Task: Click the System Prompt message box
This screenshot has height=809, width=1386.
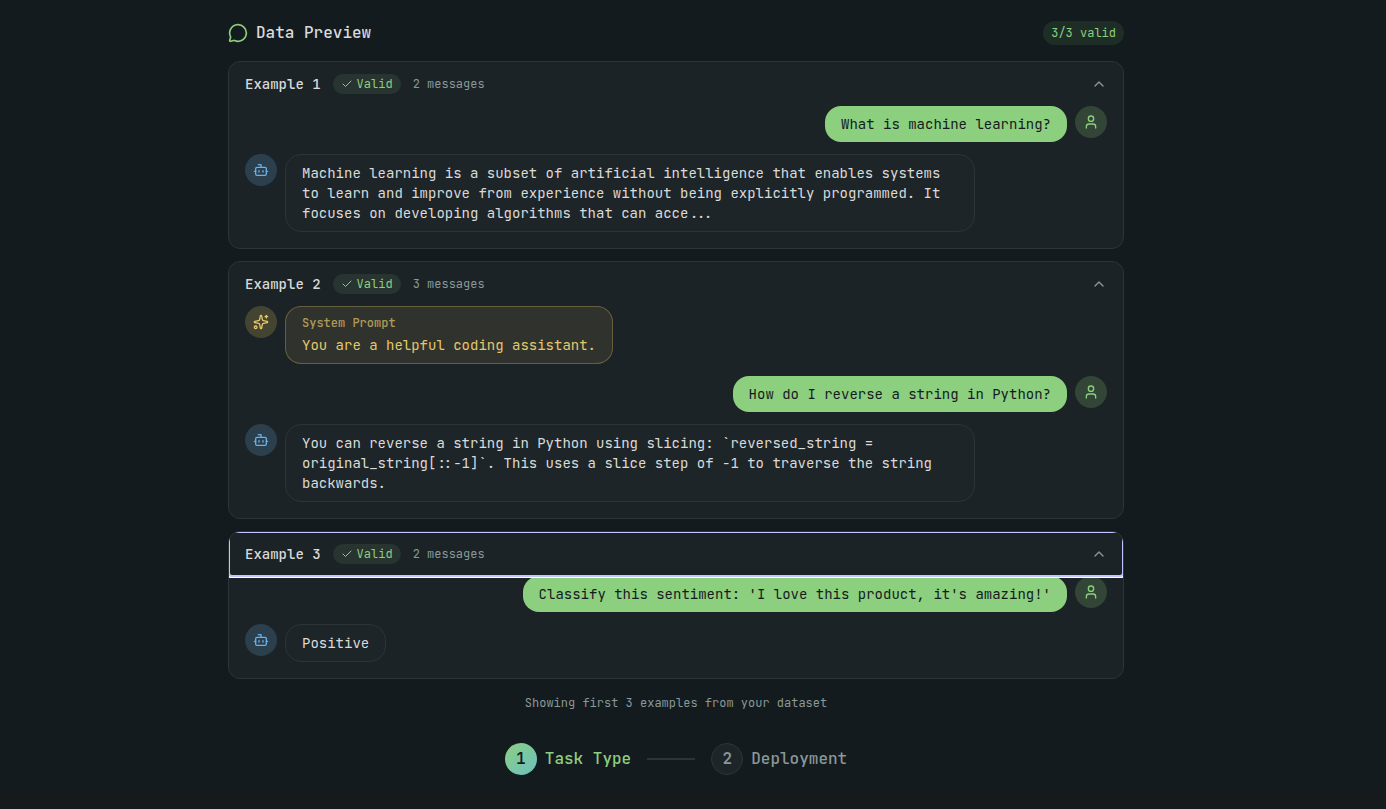Action: pyautogui.click(x=448, y=335)
